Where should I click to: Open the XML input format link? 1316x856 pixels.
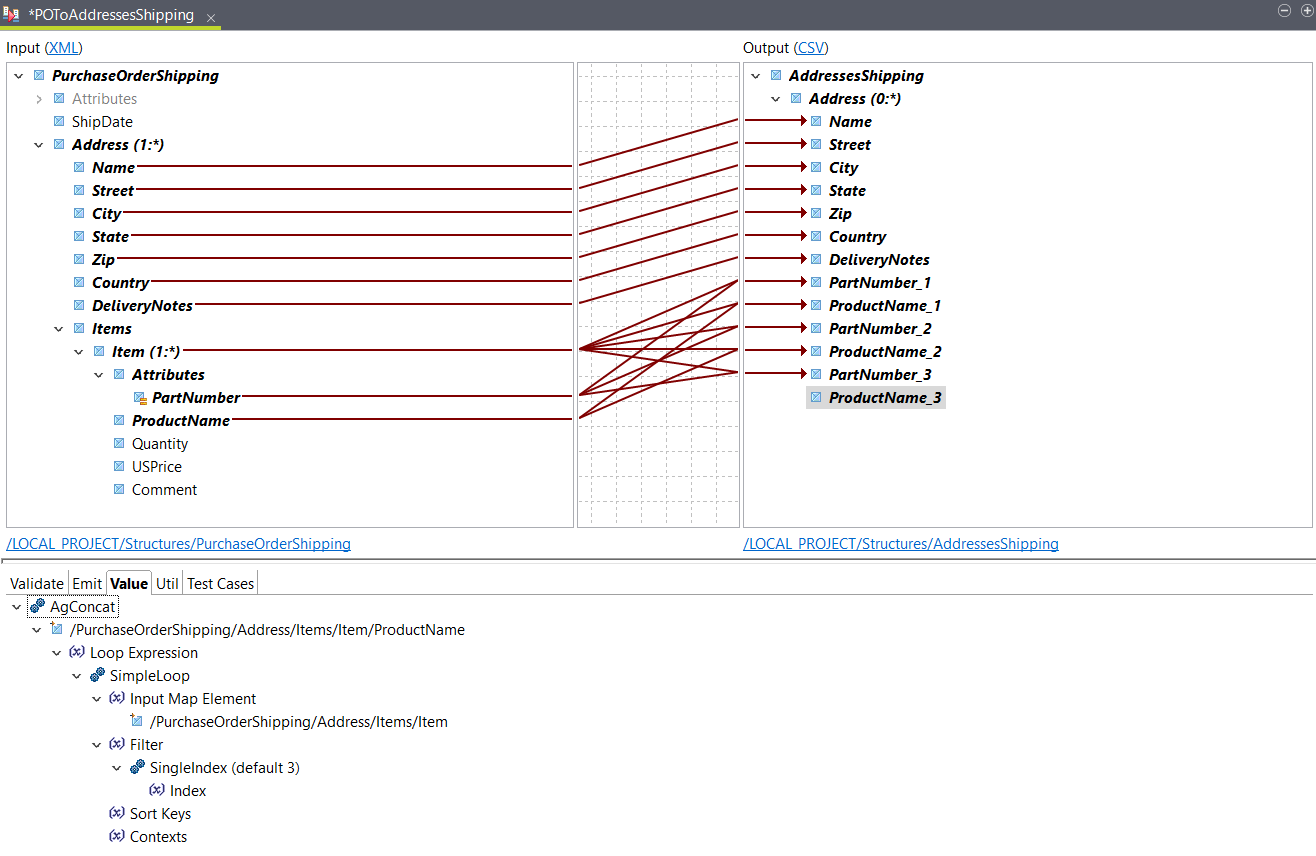pos(63,47)
